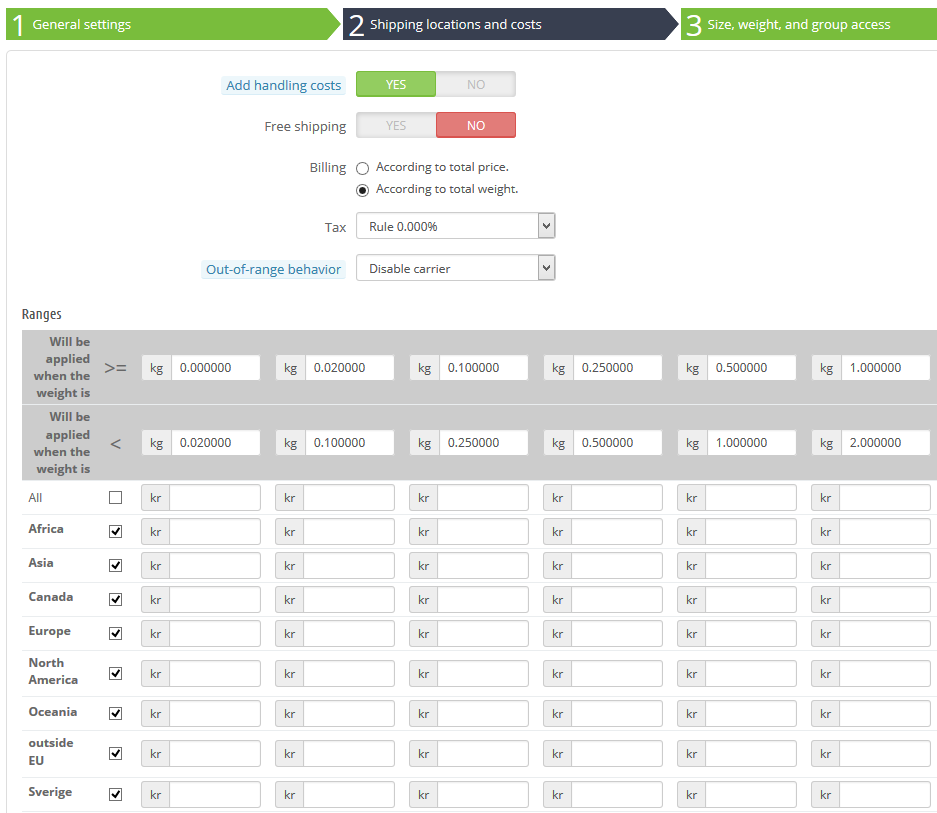Click the Africa zone label
This screenshot has width=937, height=813.
click(46, 529)
